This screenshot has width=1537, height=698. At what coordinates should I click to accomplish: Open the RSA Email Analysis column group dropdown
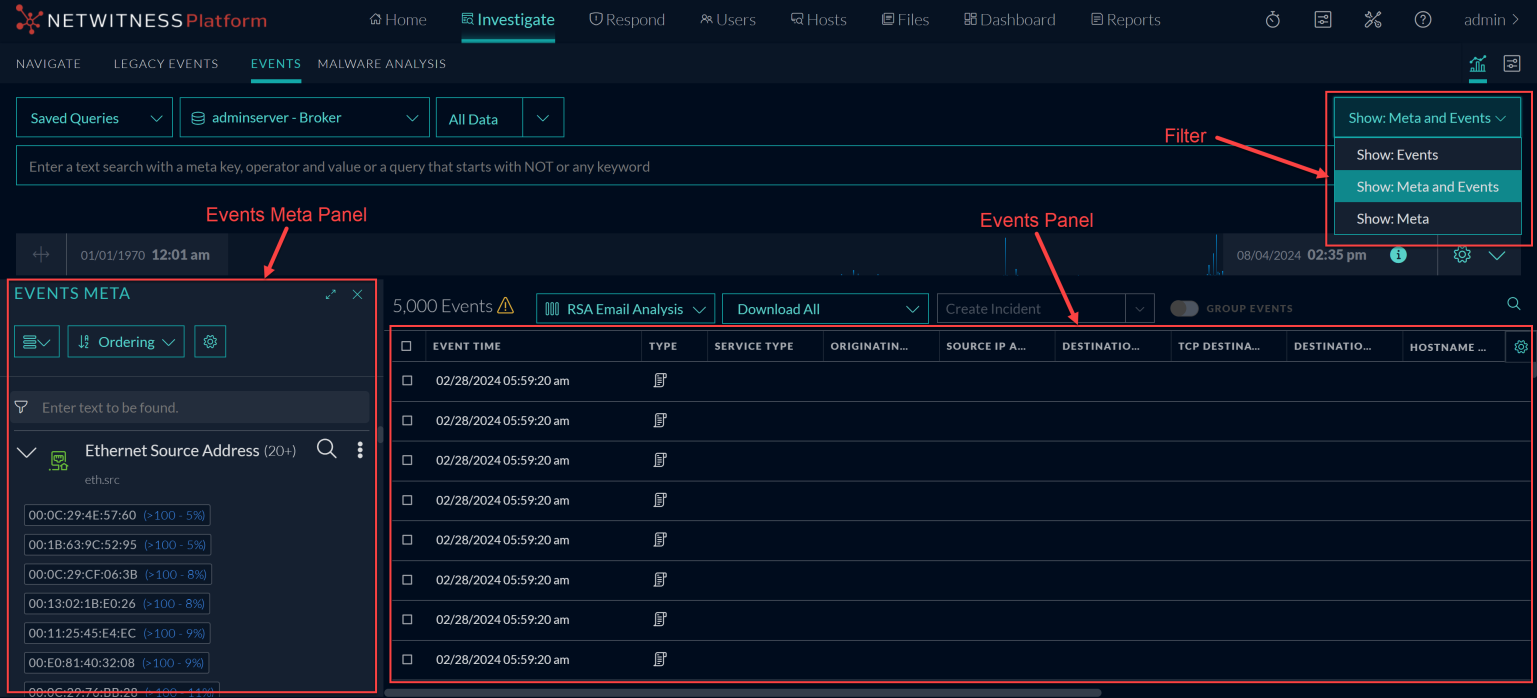click(x=625, y=309)
